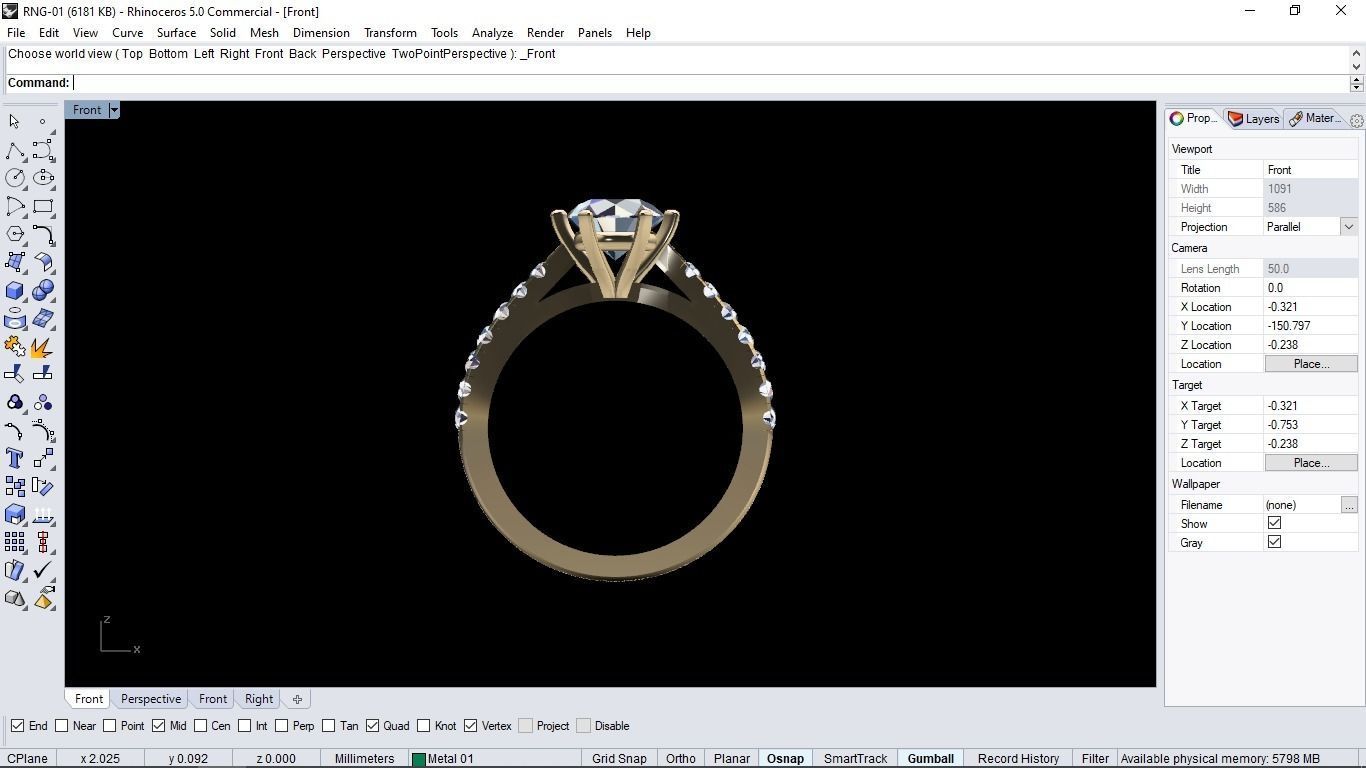Screen dimensions: 1366x768
Task: Toggle the Quad object snap
Action: pyautogui.click(x=372, y=726)
